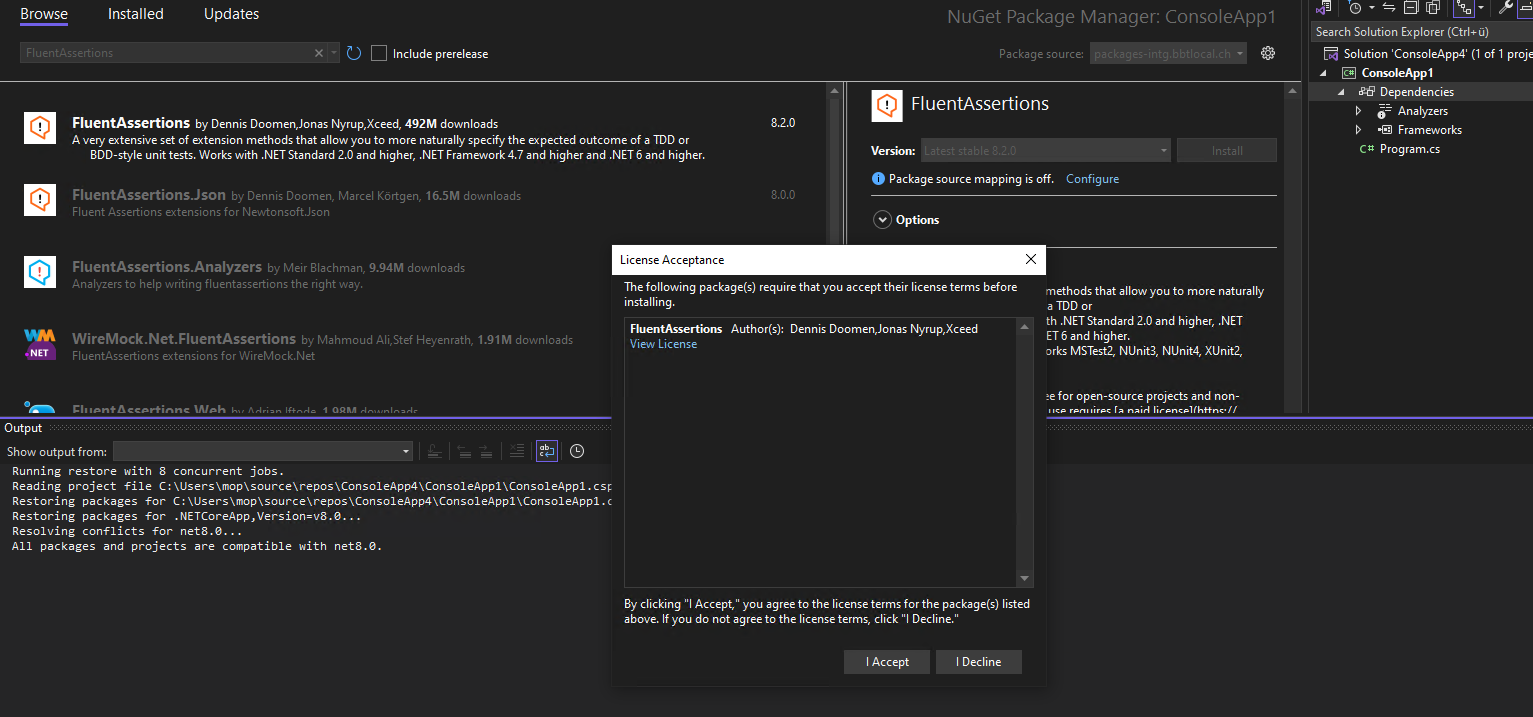Click FluentAssertions logo in details pane
This screenshot has height=717, width=1533.
[x=887, y=105]
